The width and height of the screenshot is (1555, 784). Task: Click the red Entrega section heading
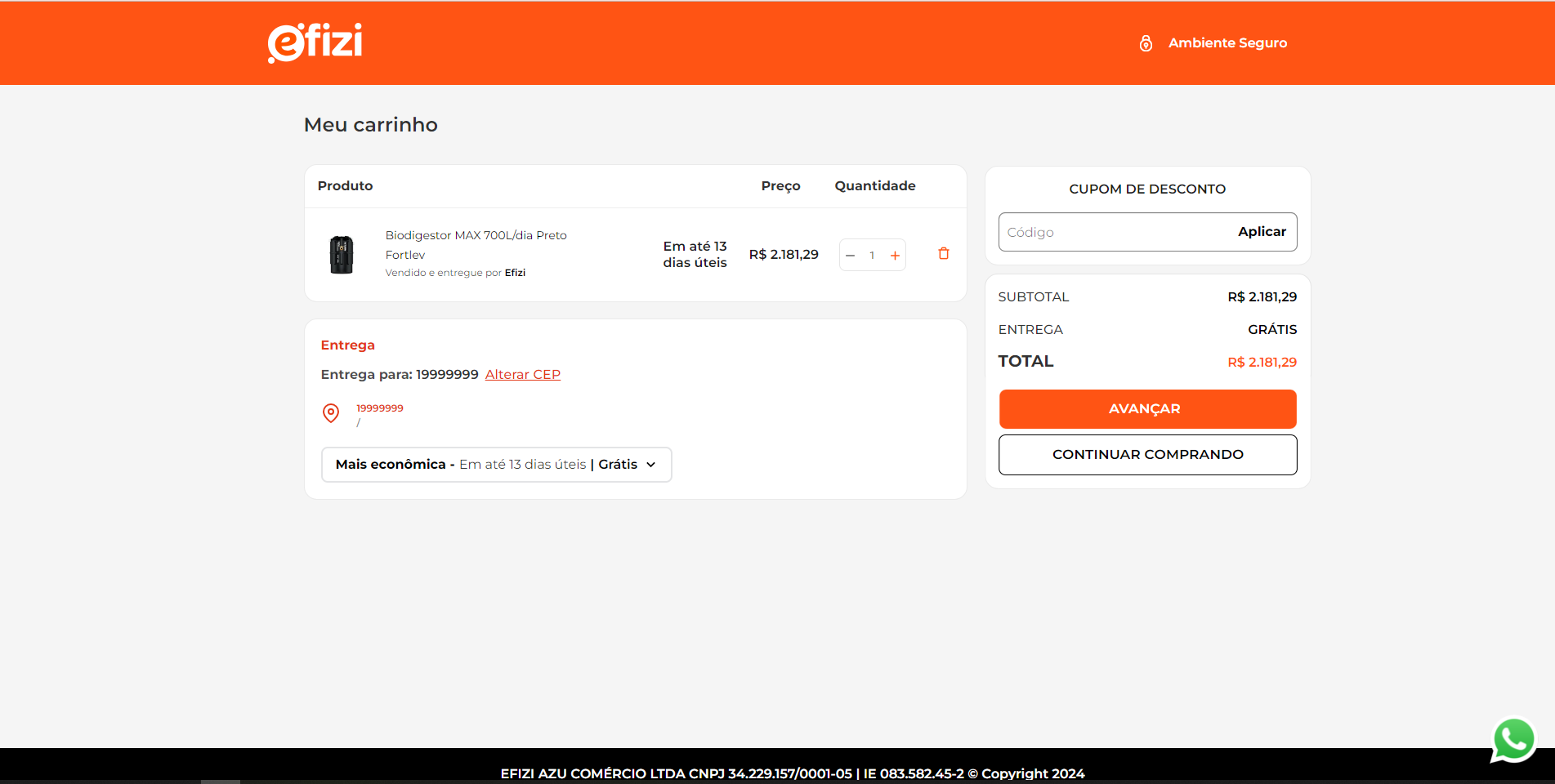[x=348, y=345]
